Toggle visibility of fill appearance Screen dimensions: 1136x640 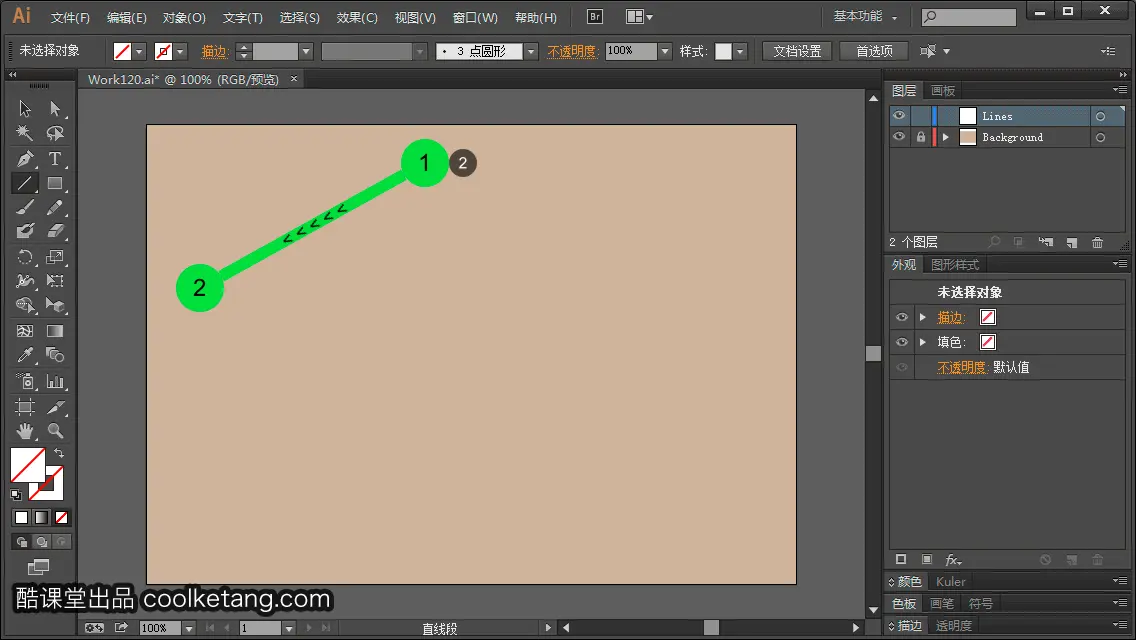click(x=902, y=342)
